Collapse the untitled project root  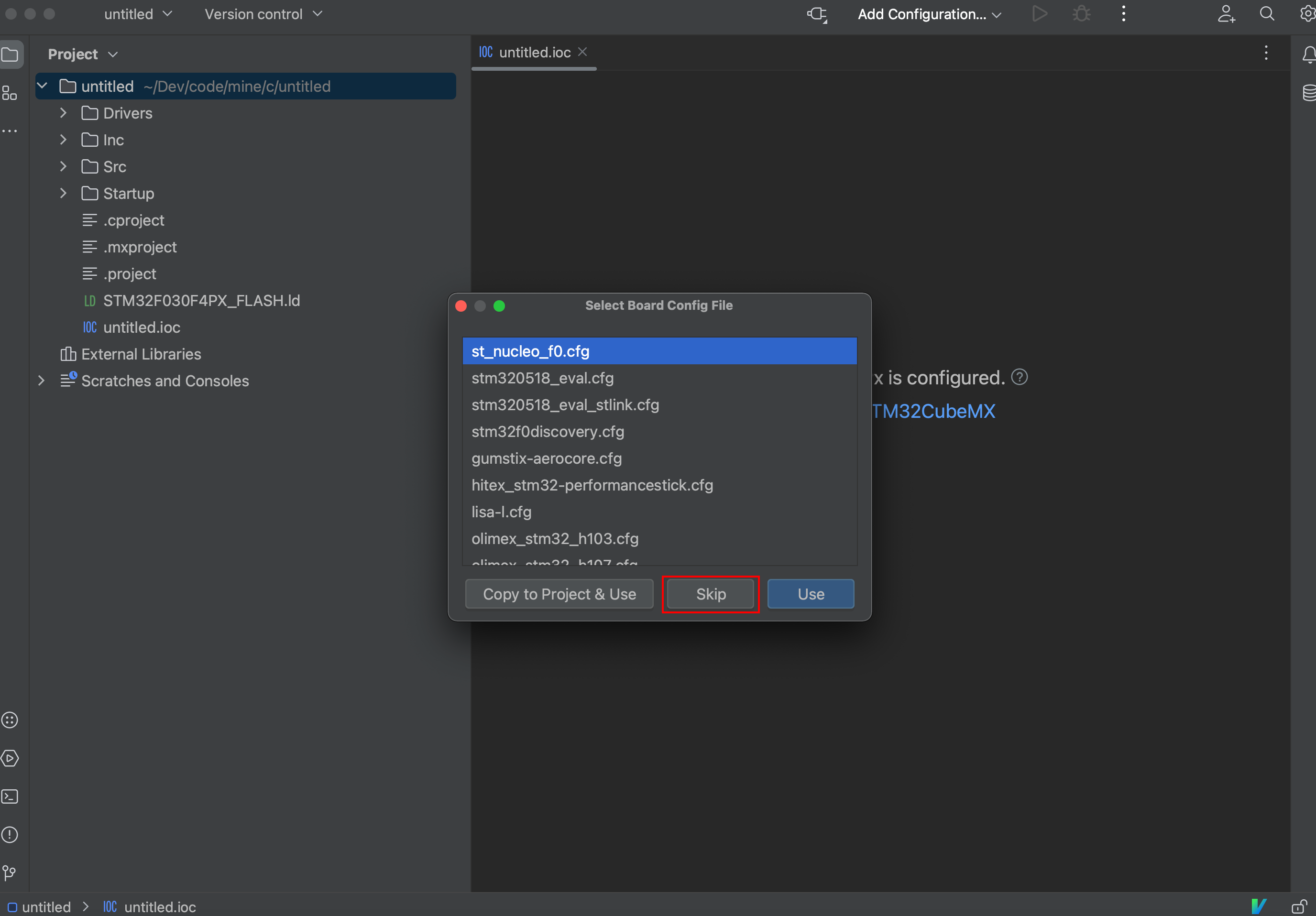[42, 86]
